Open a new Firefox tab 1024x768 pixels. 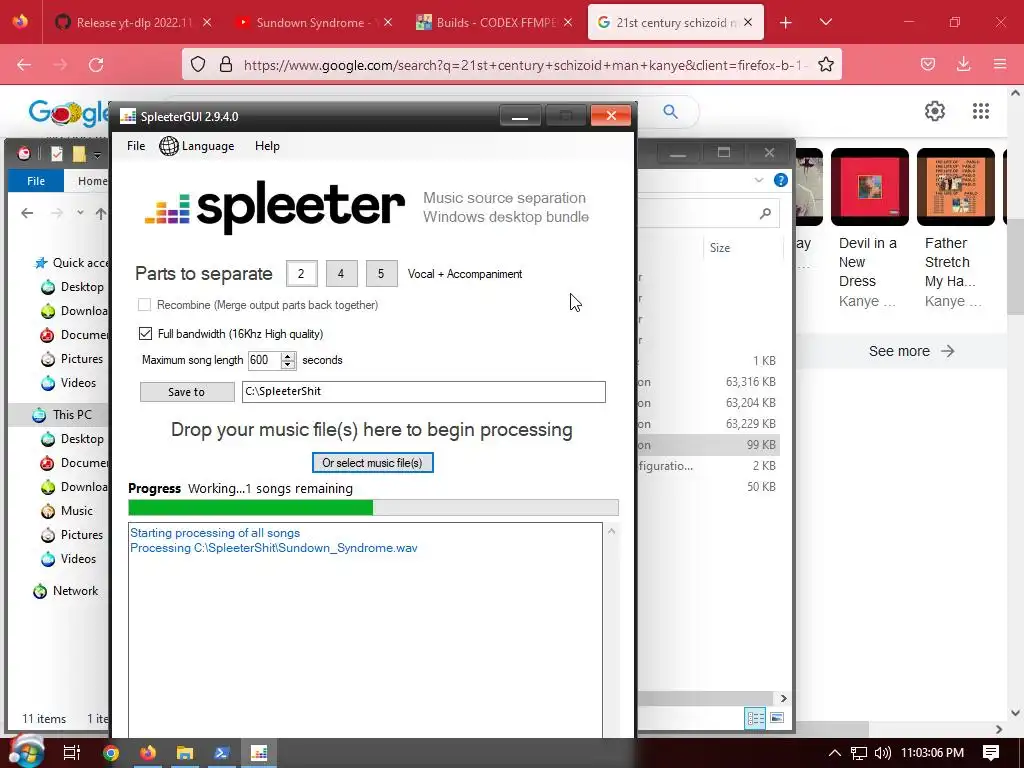[786, 23]
